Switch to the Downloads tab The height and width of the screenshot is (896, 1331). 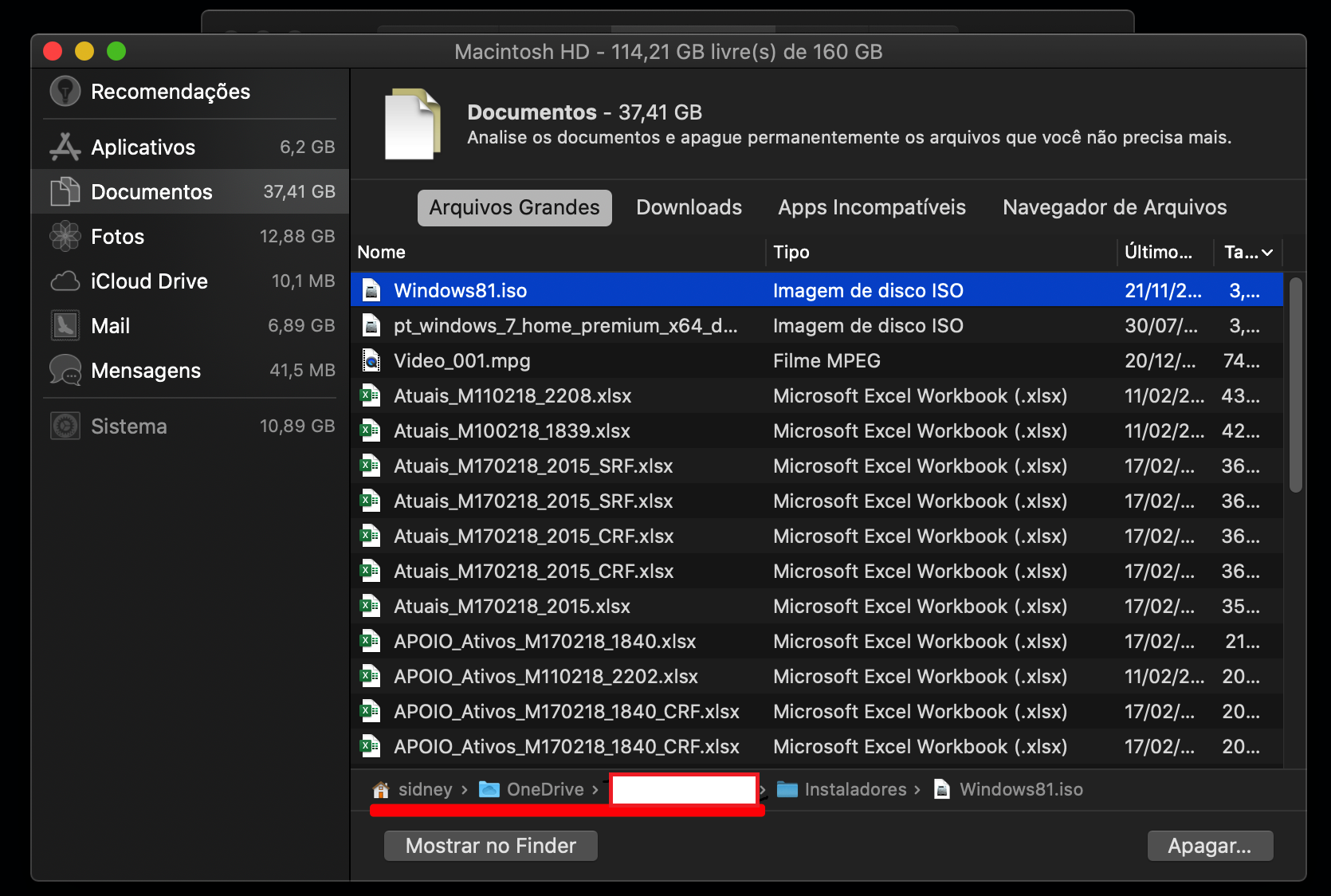point(689,207)
